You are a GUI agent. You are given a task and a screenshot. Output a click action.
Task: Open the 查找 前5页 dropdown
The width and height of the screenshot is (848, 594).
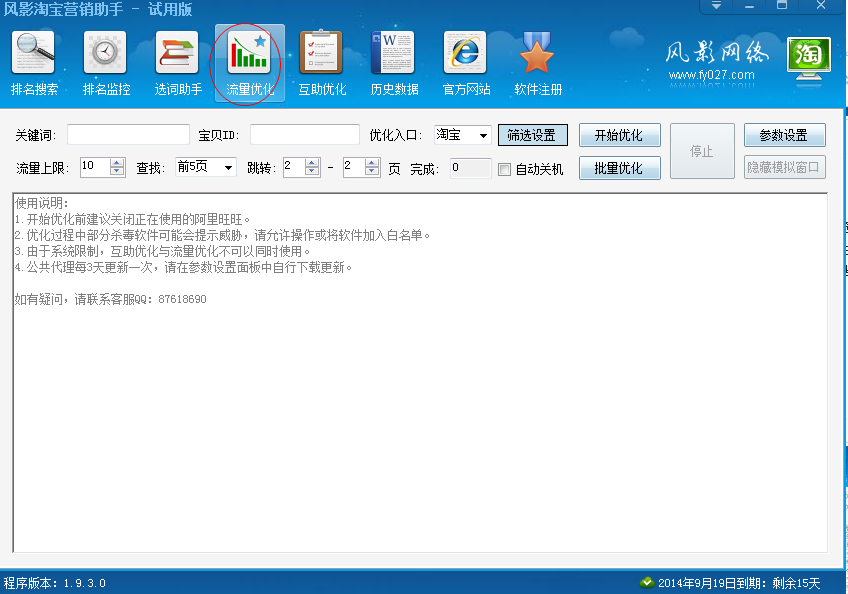206,167
